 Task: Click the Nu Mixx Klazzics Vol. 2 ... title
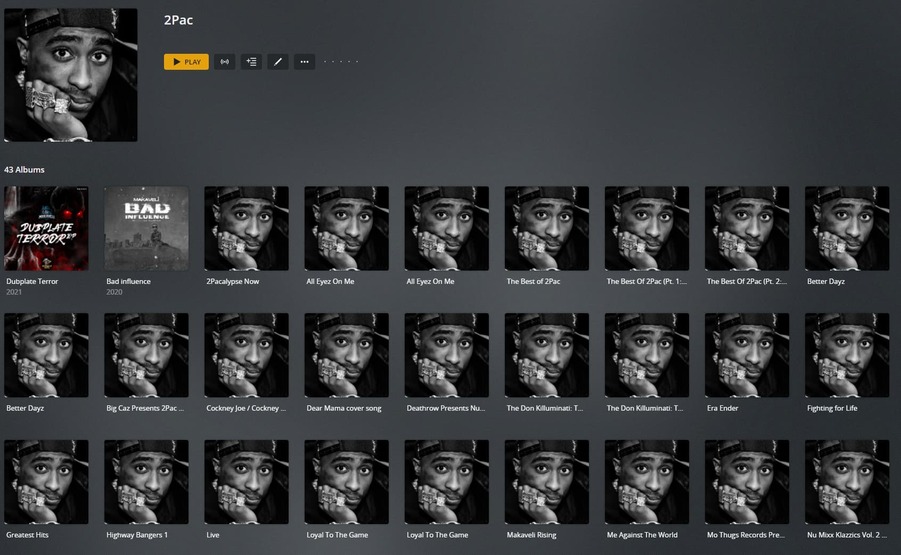click(846, 535)
